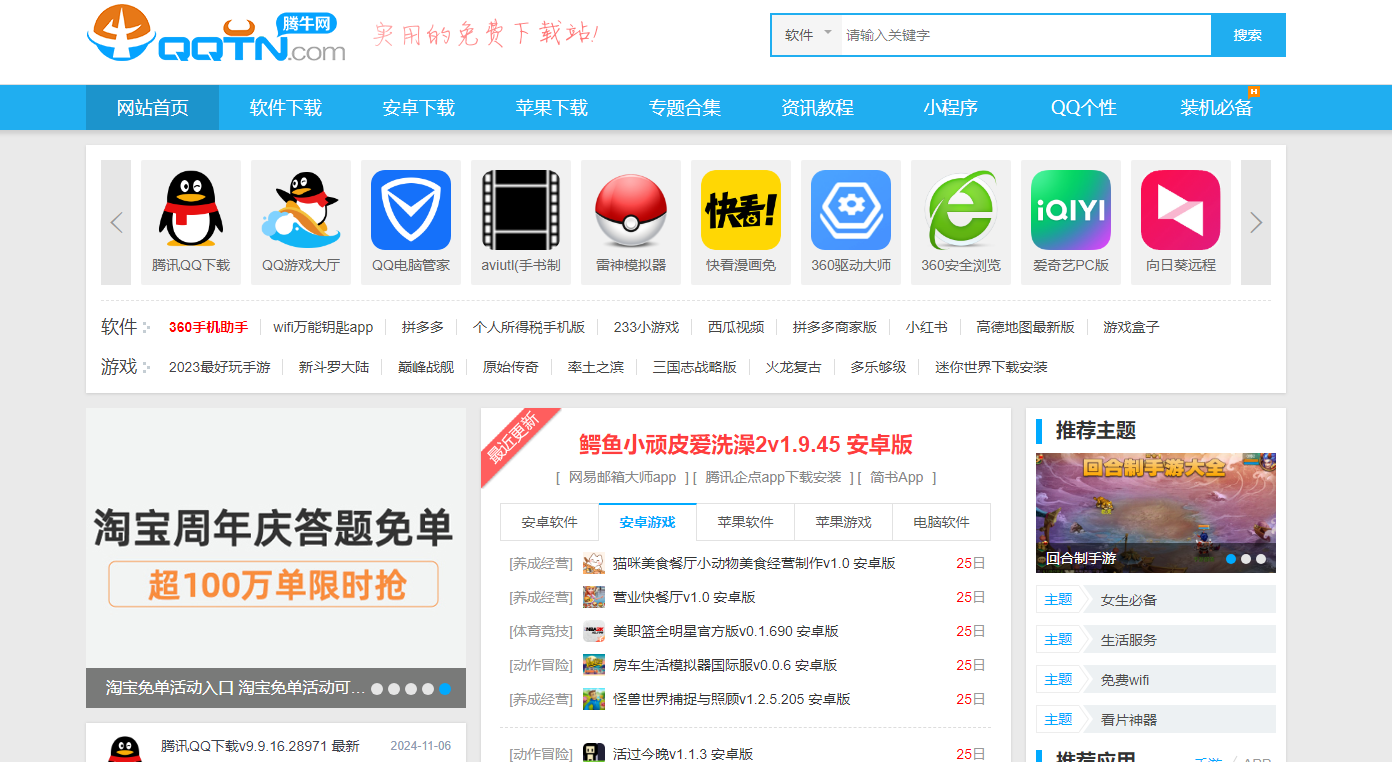Expand the carousel with the right chevron
Viewport: 1392px width, 762px height.
click(x=1255, y=222)
